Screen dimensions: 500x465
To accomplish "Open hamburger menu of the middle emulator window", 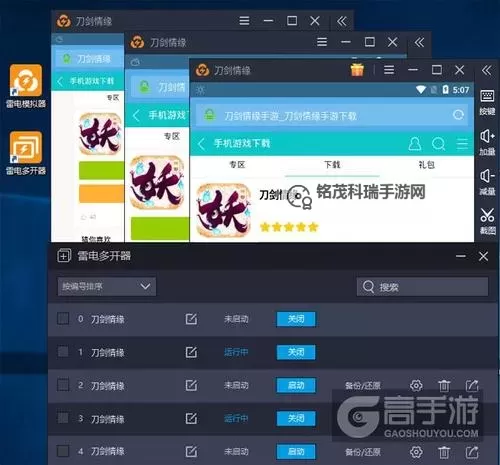I will (x=322, y=42).
